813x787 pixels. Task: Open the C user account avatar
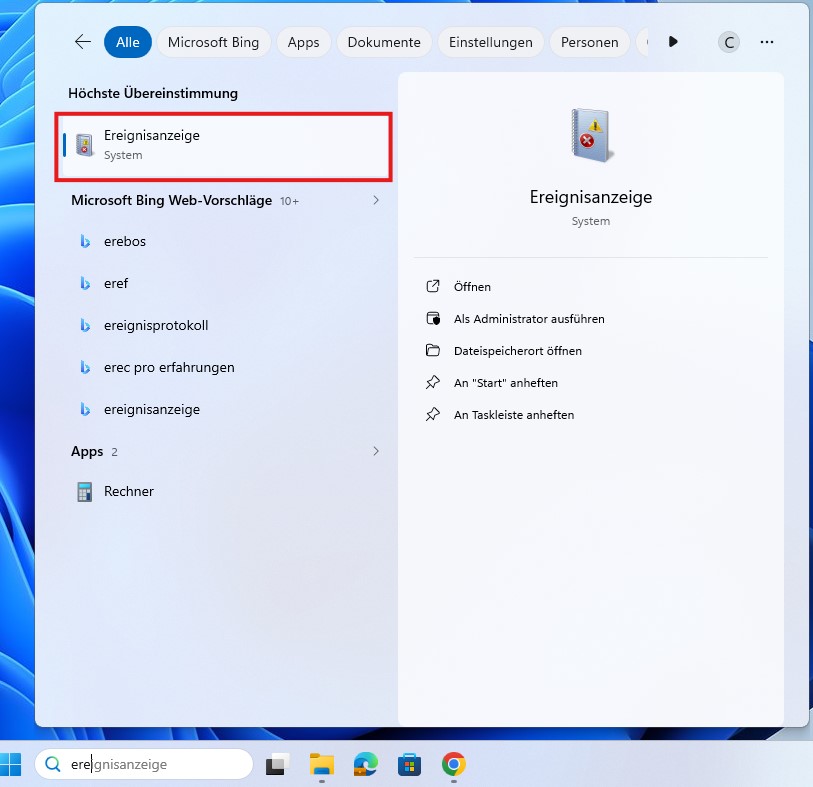(728, 42)
